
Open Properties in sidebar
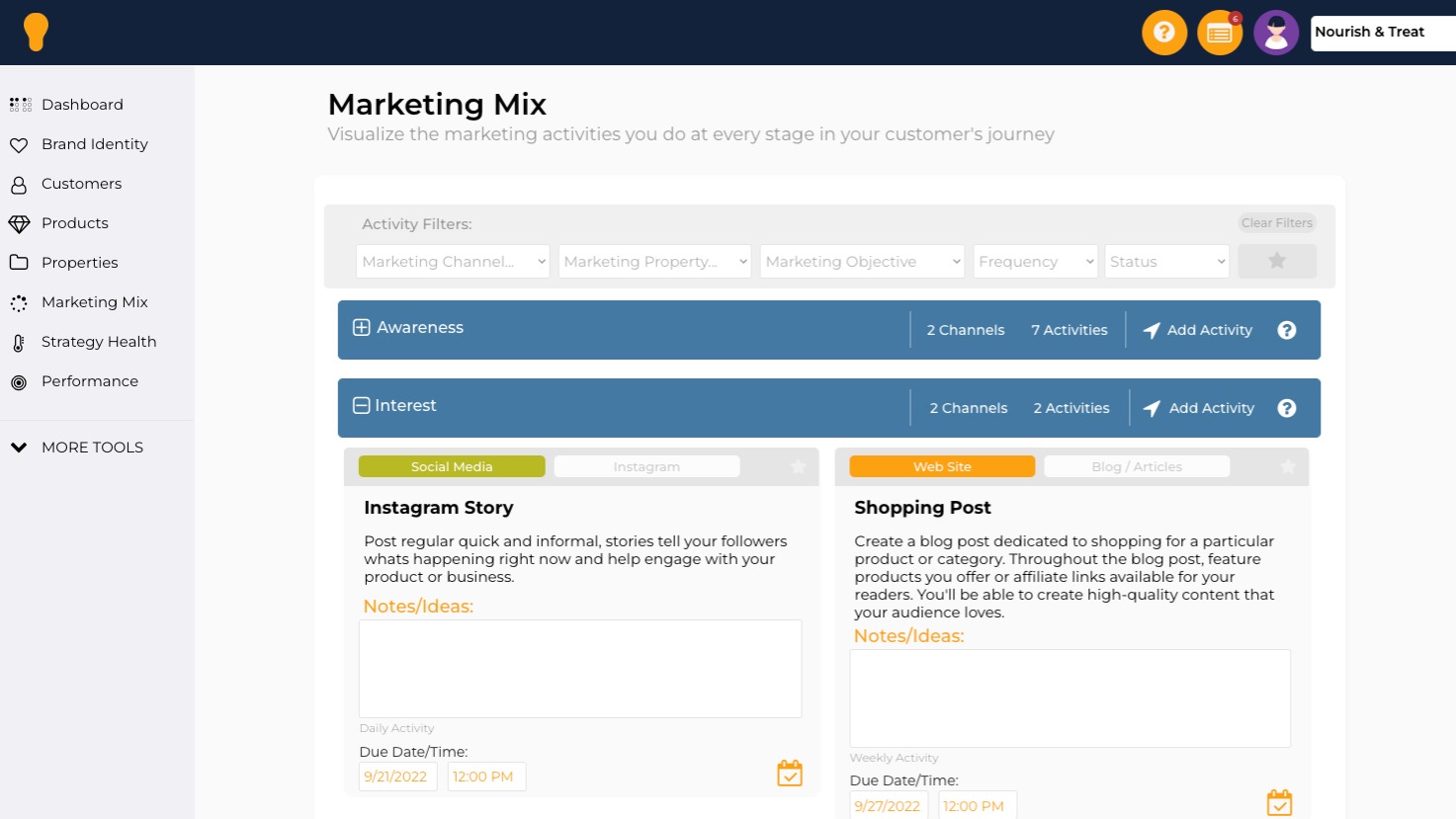coord(80,263)
